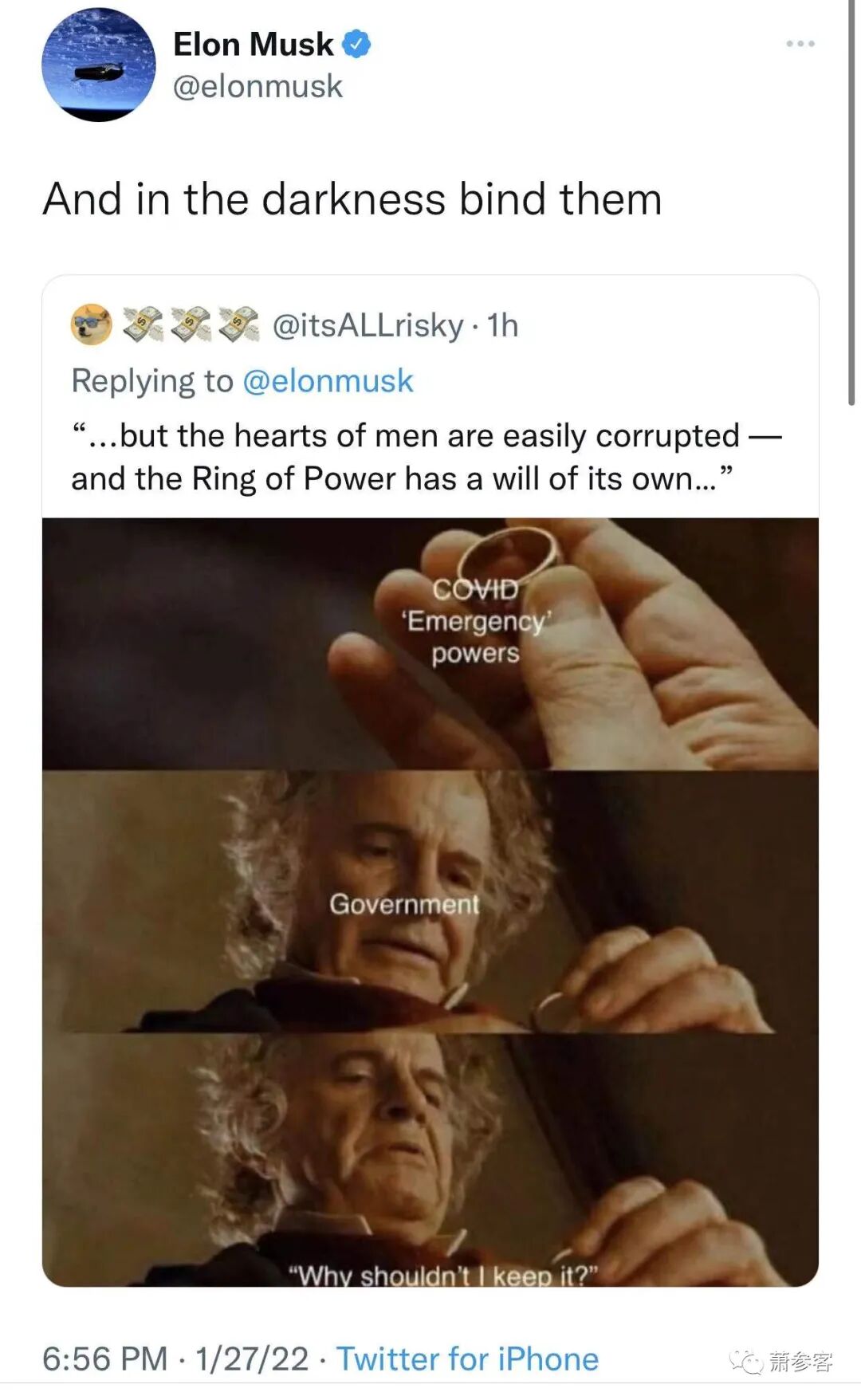Open the "Why shouldn't I keep it?" panel

click(431, 1160)
